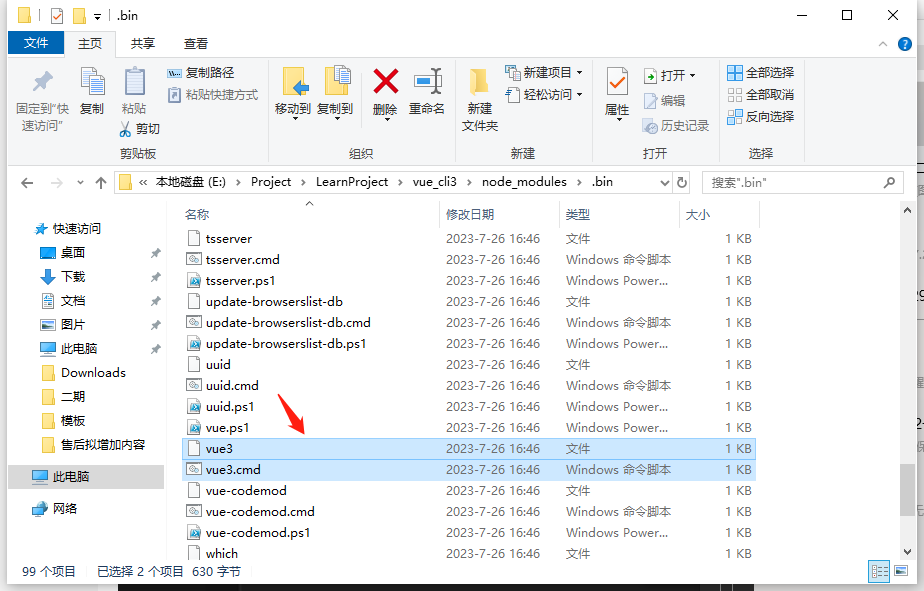The width and height of the screenshot is (924, 591).
Task: Click the Open (打开) ribbon button
Action: pyautogui.click(x=665, y=75)
